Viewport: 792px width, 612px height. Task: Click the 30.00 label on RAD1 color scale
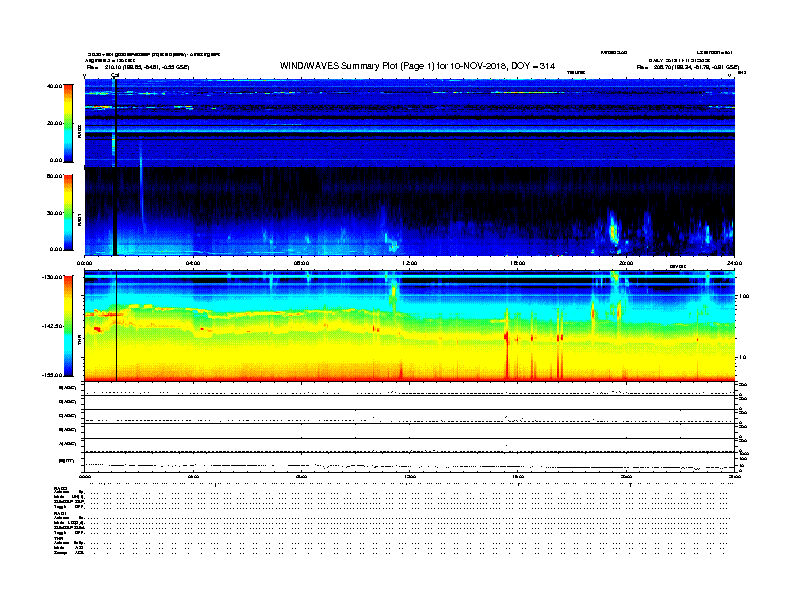(x=54, y=213)
